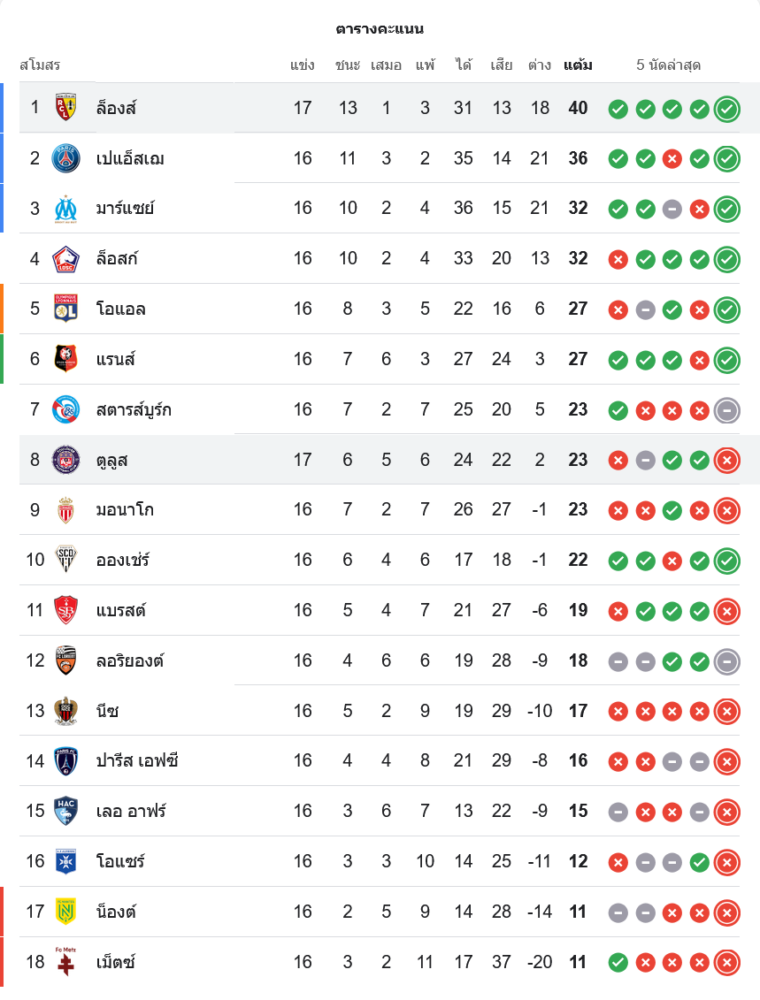Click the Lille club crest icon

66,258
